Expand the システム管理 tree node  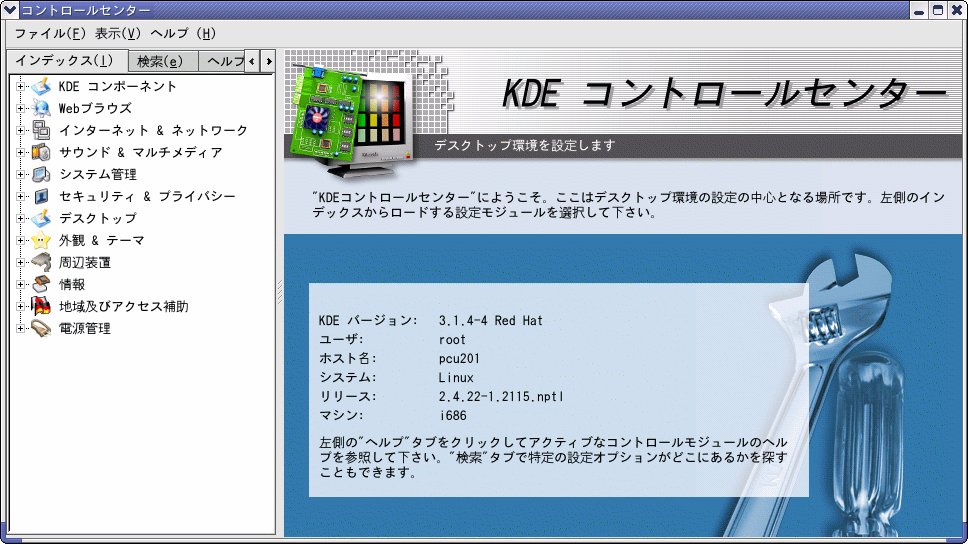click(20, 175)
